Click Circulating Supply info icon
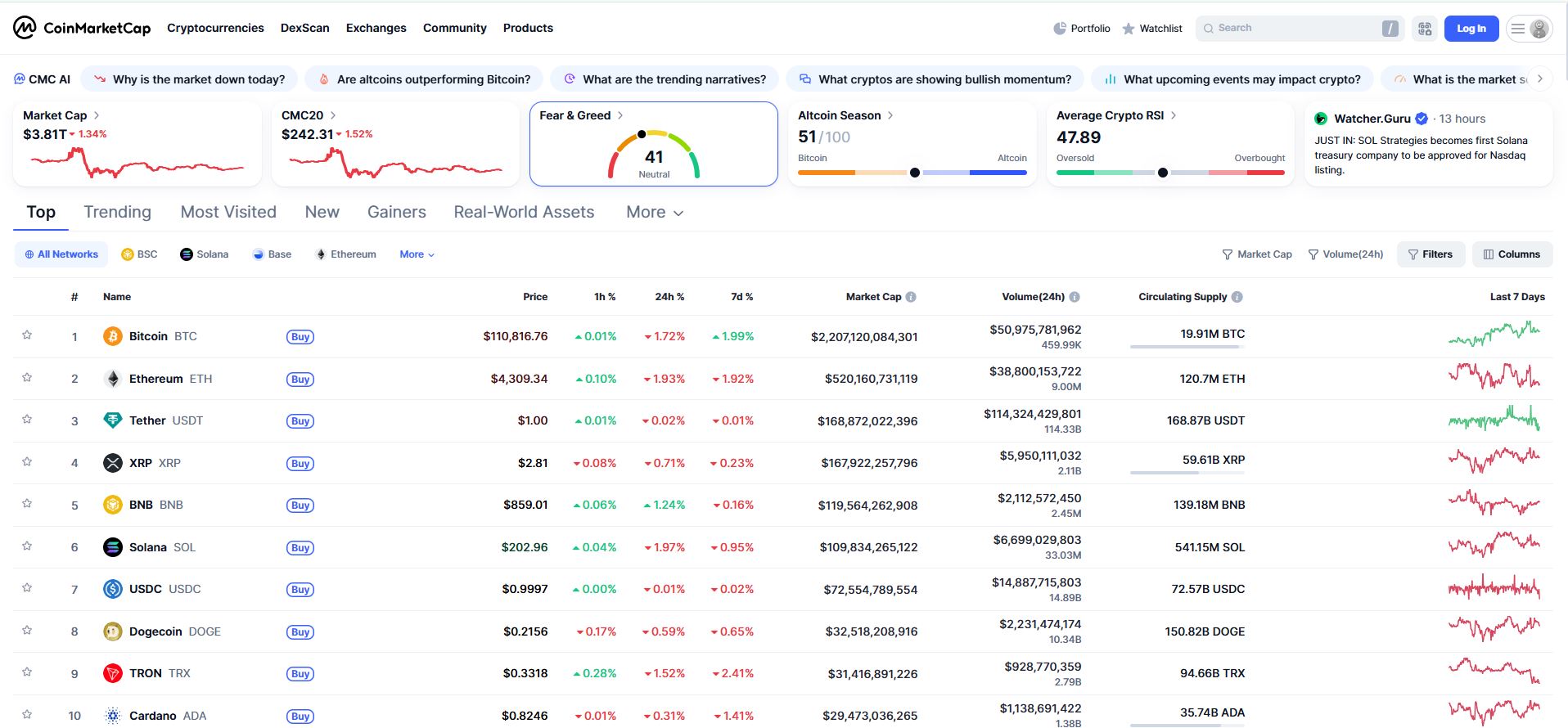The width and height of the screenshot is (1568, 728). (1237, 297)
